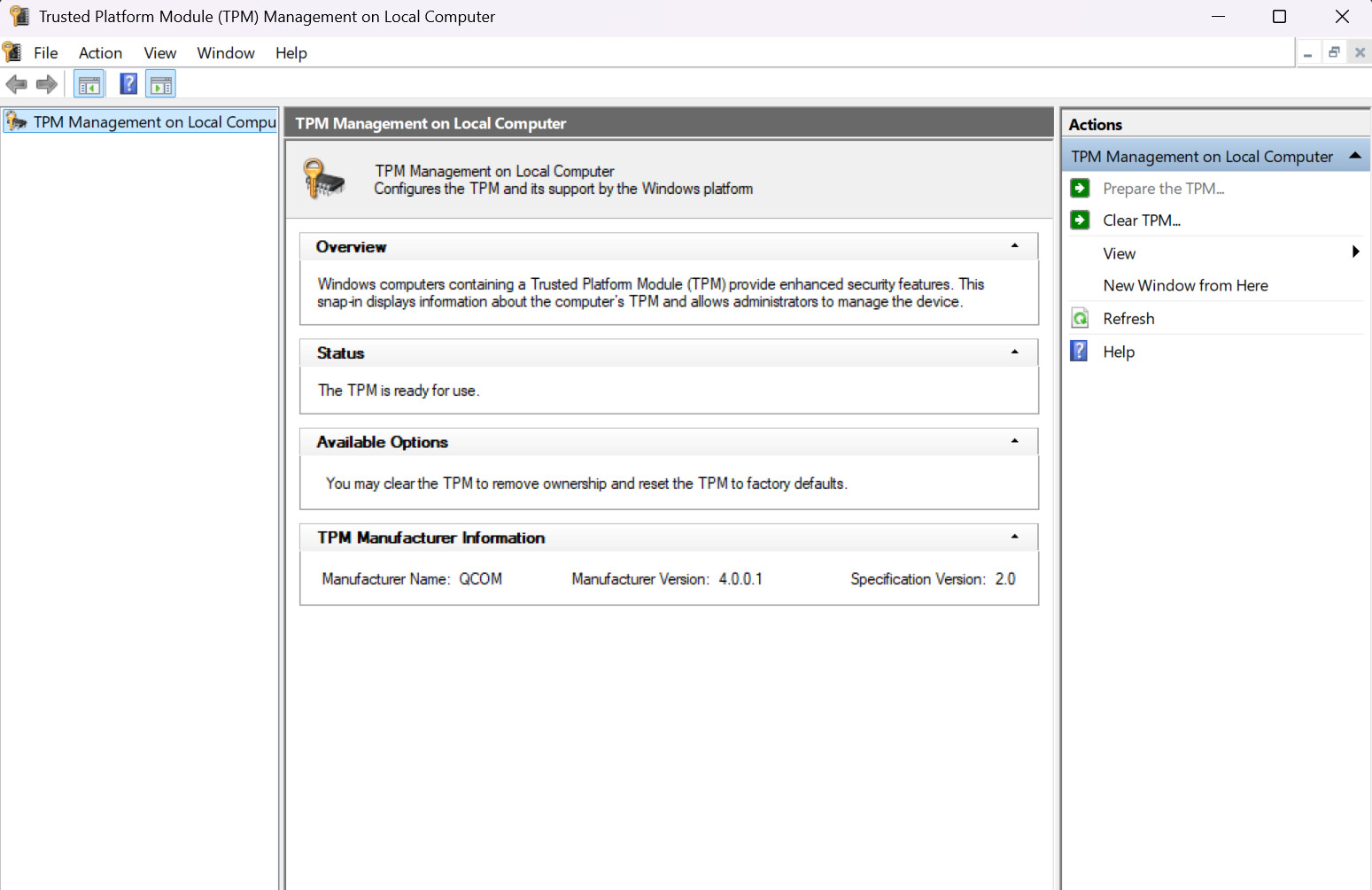Select the Refresh icon in the Actions pane
The height and width of the screenshot is (890, 1372).
click(x=1080, y=318)
